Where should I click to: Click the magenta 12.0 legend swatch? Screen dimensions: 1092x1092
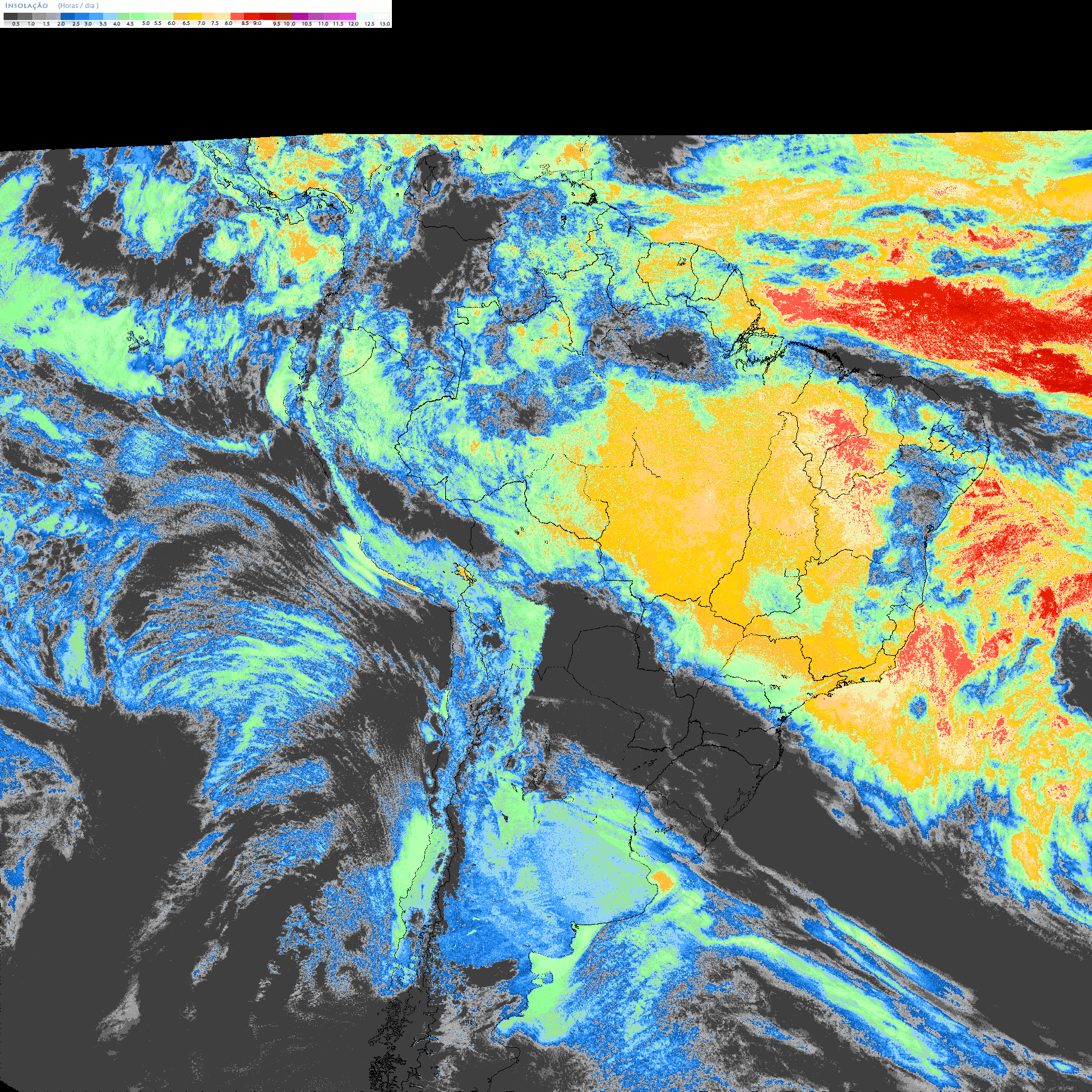(348, 16)
